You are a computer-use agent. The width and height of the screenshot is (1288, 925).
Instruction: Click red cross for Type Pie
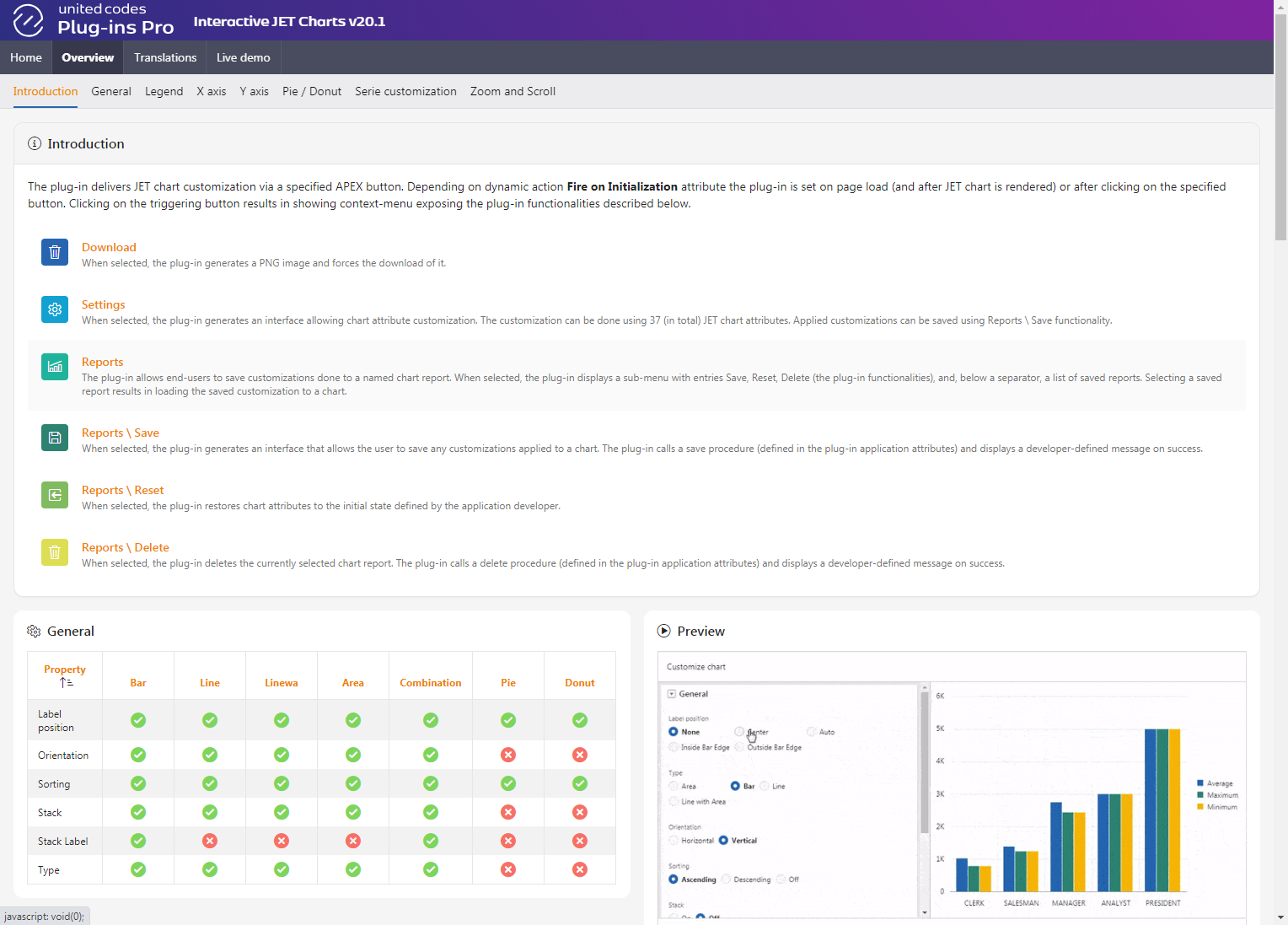click(x=508, y=869)
